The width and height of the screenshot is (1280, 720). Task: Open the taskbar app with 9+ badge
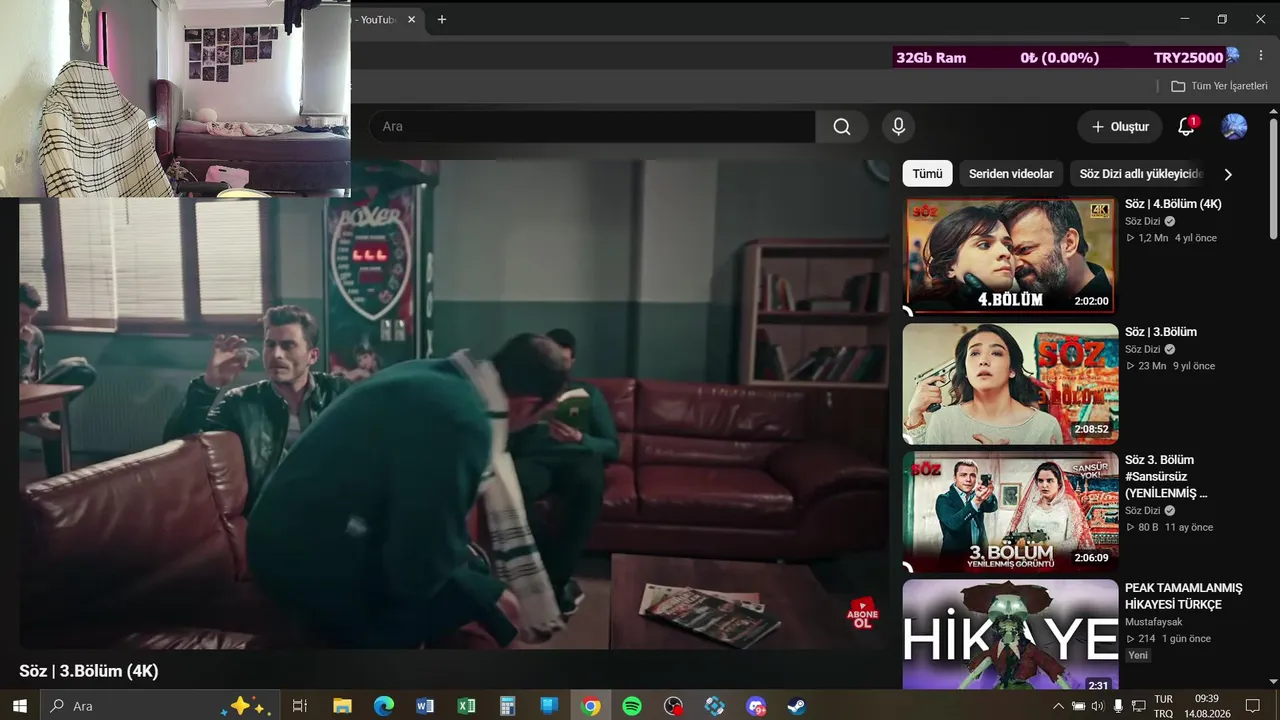tap(756, 706)
